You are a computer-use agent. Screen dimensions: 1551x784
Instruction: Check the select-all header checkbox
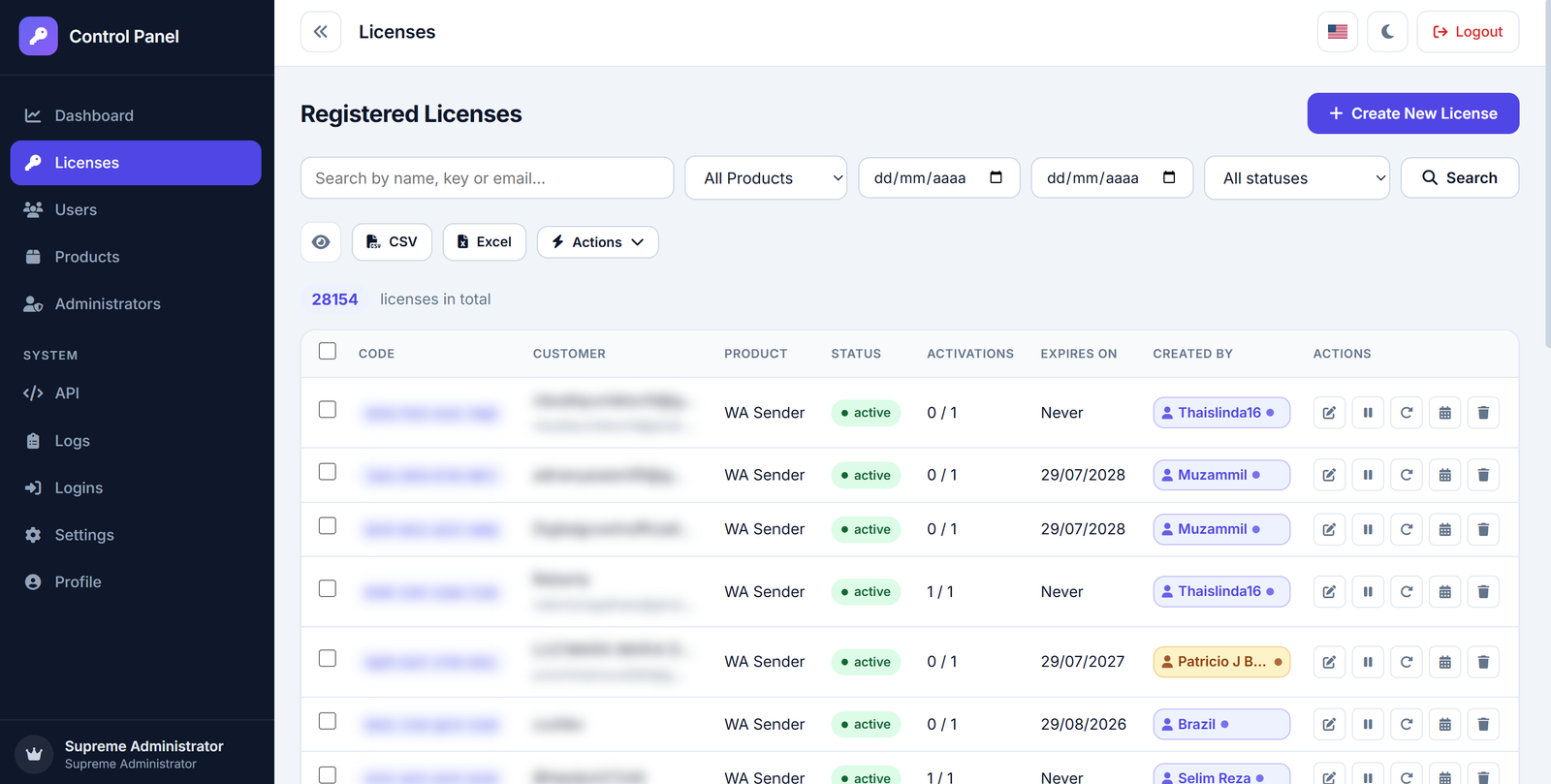[328, 351]
